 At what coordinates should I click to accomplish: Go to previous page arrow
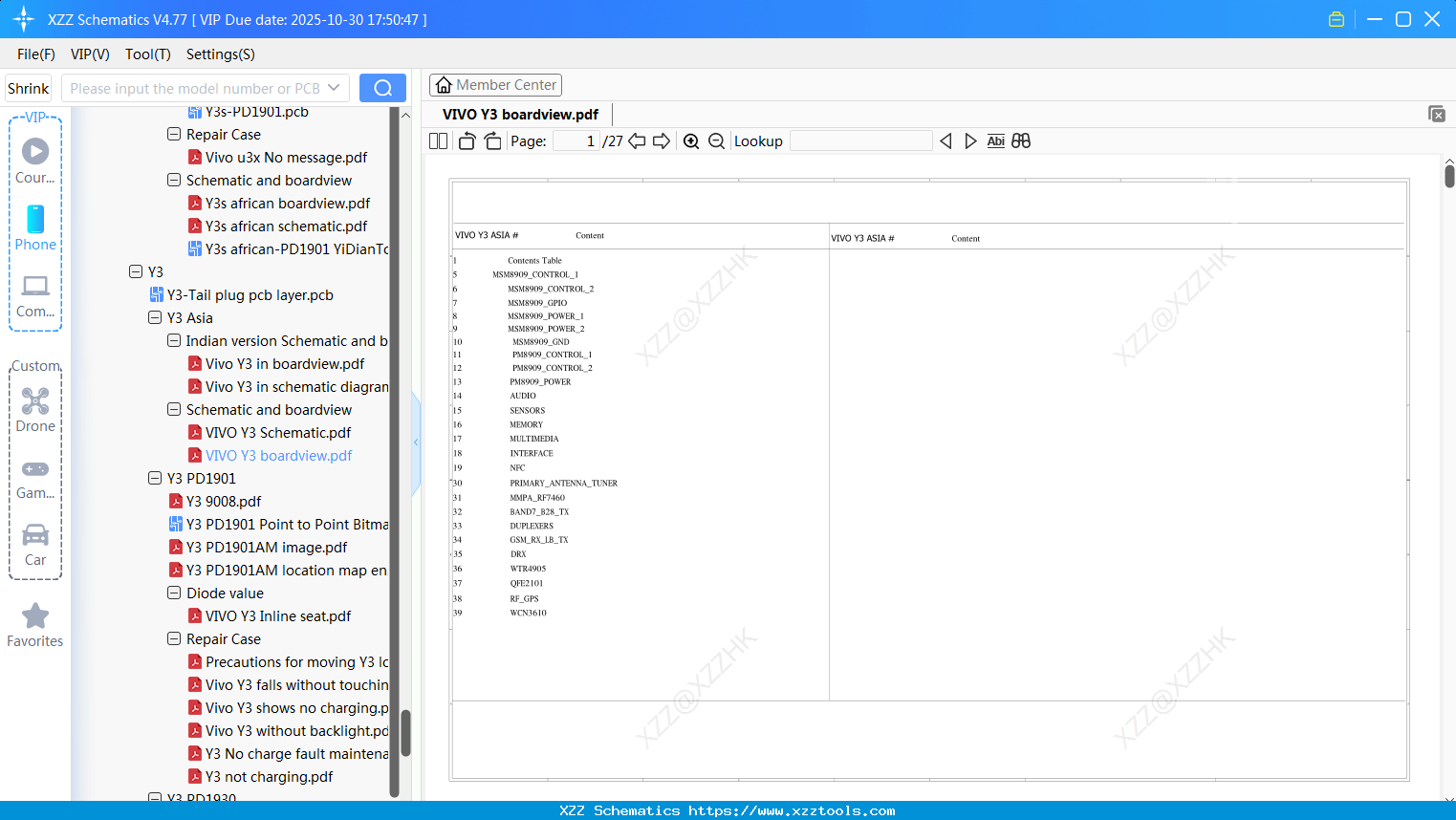click(637, 140)
